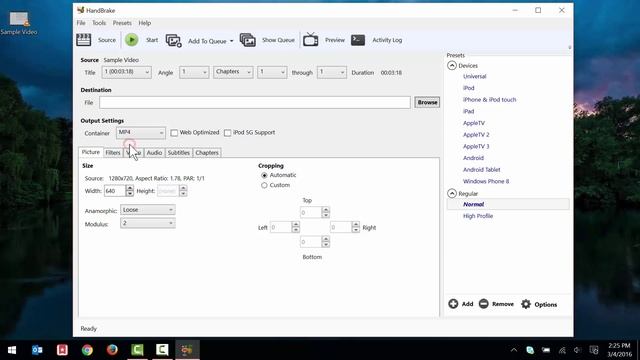The height and width of the screenshot is (360, 640).
Task: Enable Web Optimized checkbox
Action: click(174, 133)
